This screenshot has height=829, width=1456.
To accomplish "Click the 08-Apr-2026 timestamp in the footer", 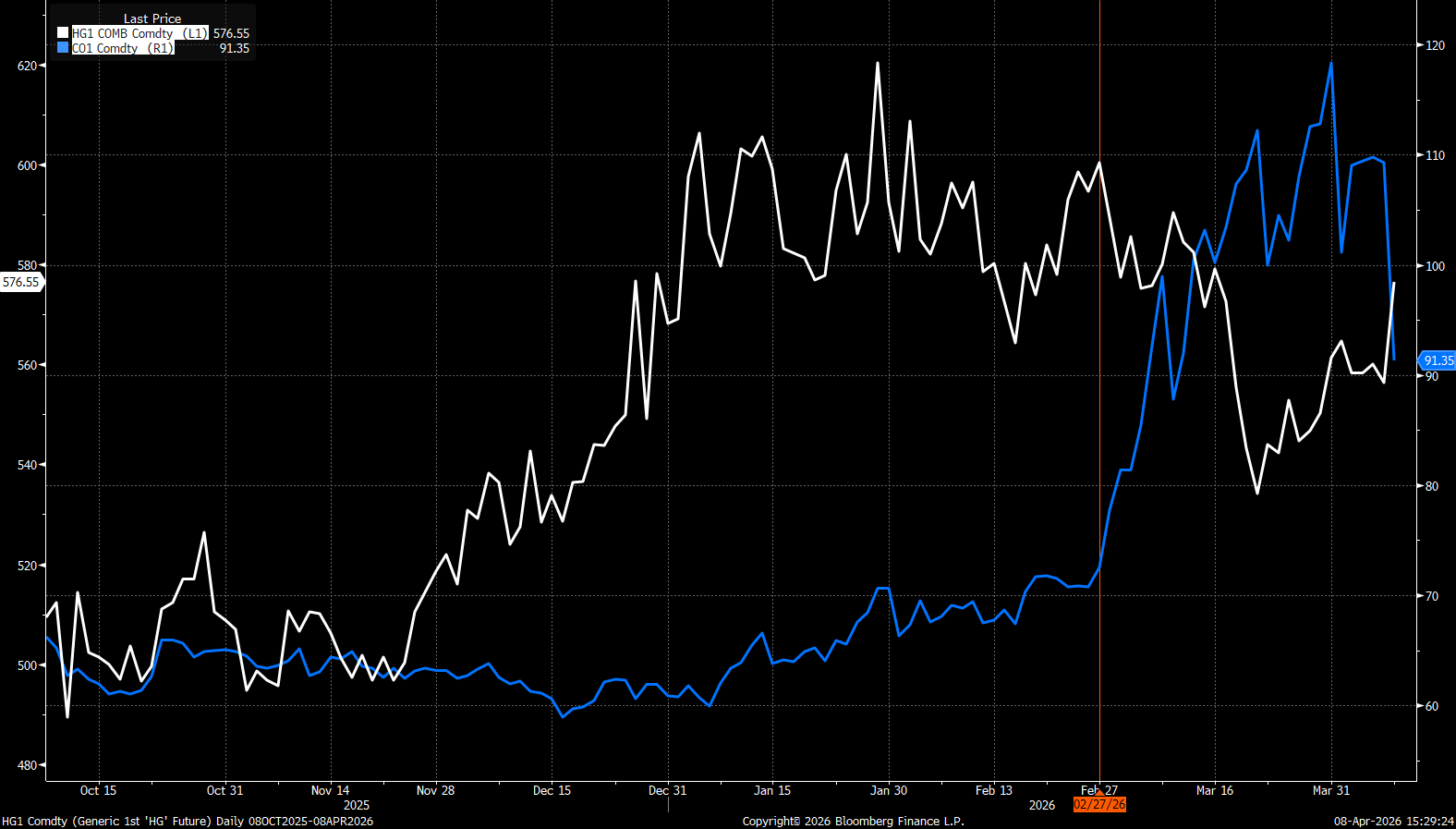I will pos(1393,821).
